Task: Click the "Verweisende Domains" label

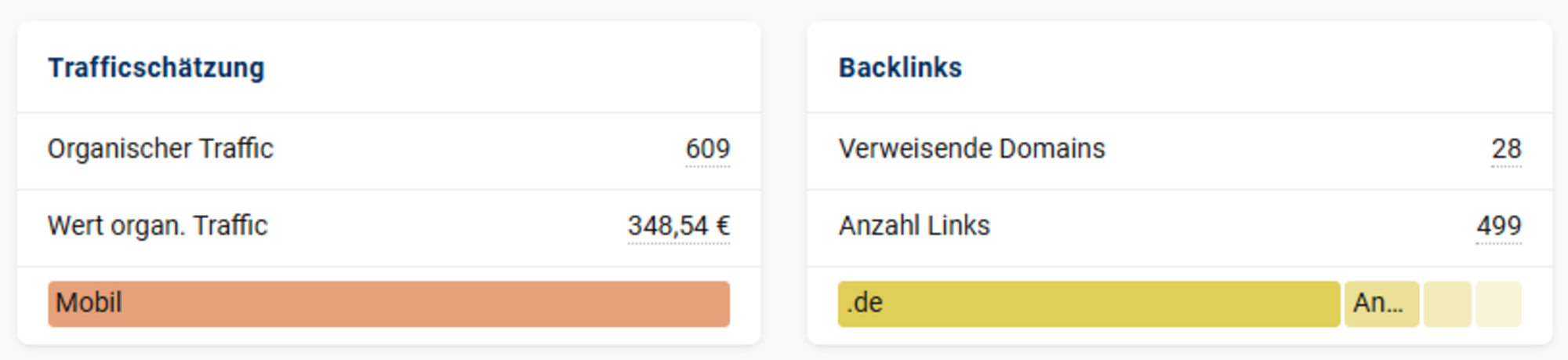Action: coord(971,149)
